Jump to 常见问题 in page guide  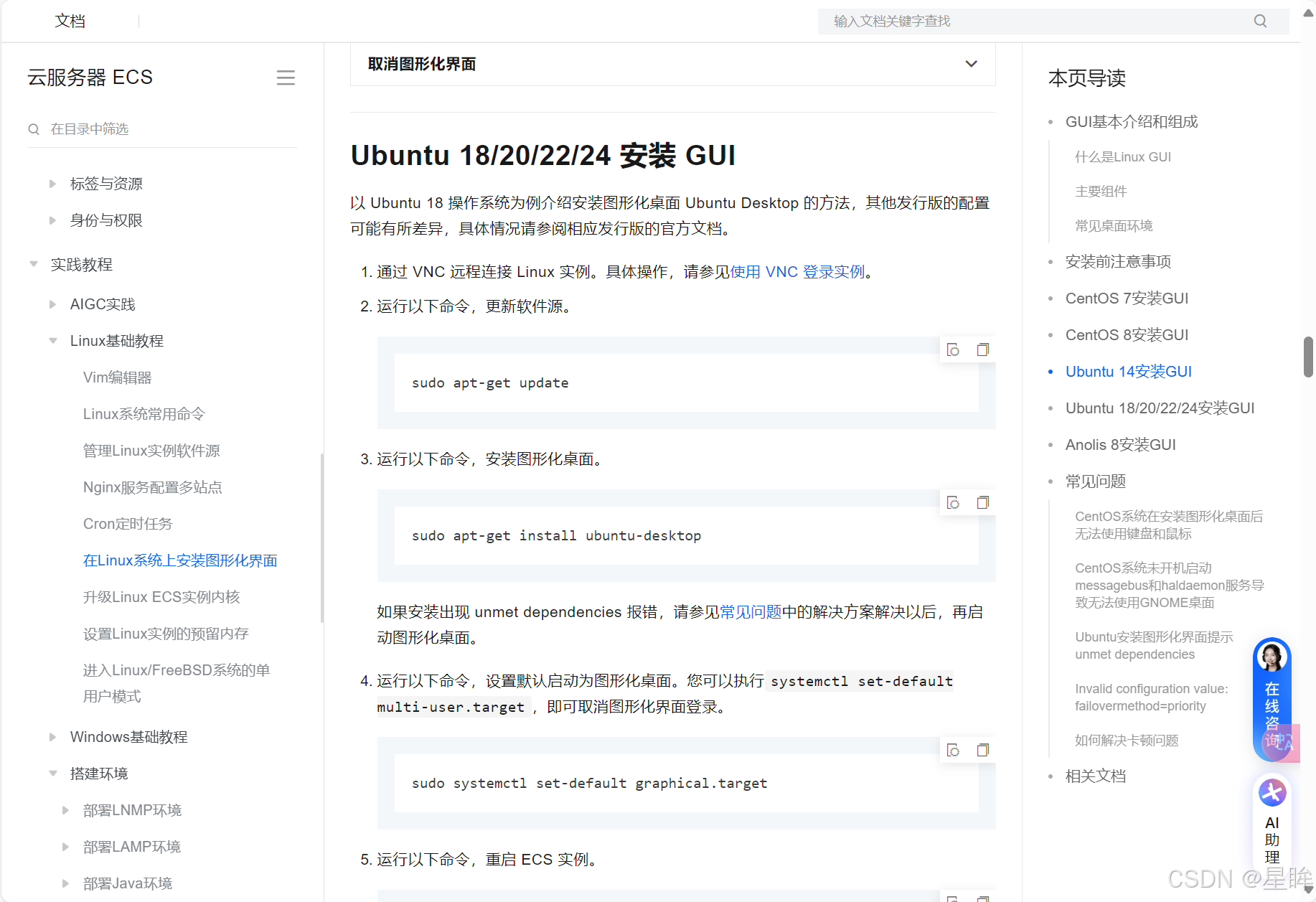click(x=1095, y=481)
